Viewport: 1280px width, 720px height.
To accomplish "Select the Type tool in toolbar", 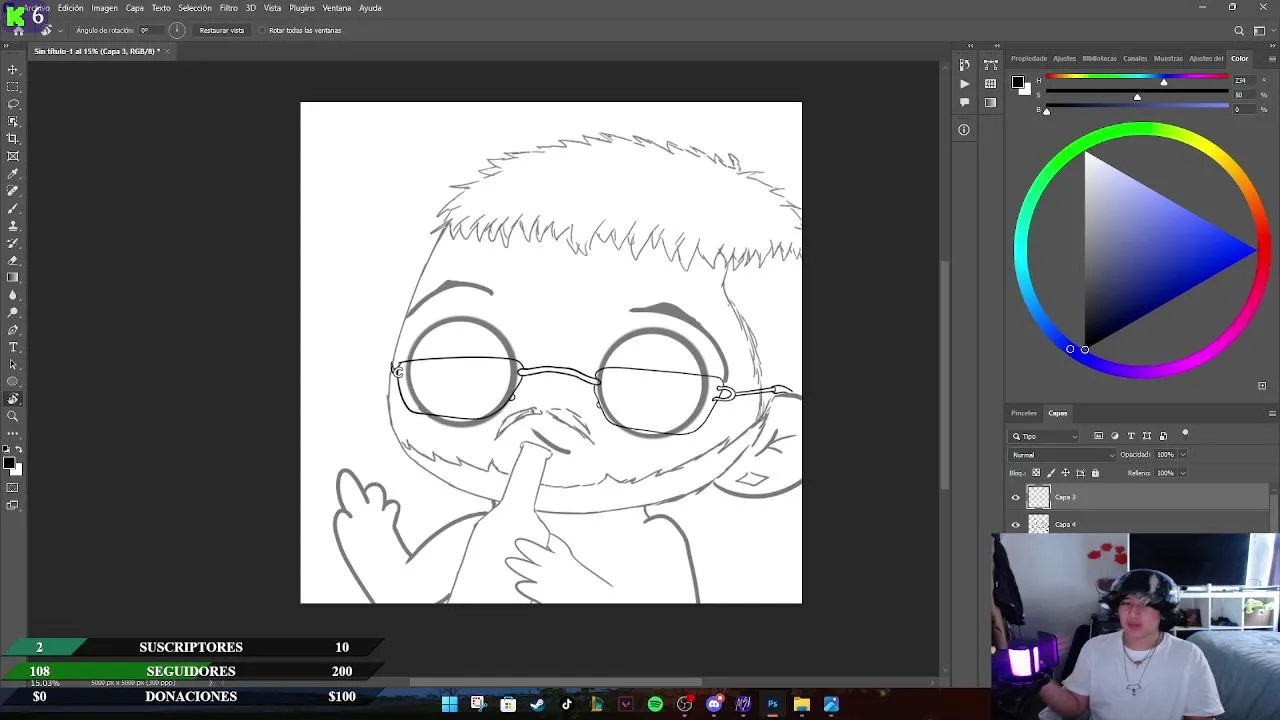I will tap(13, 347).
